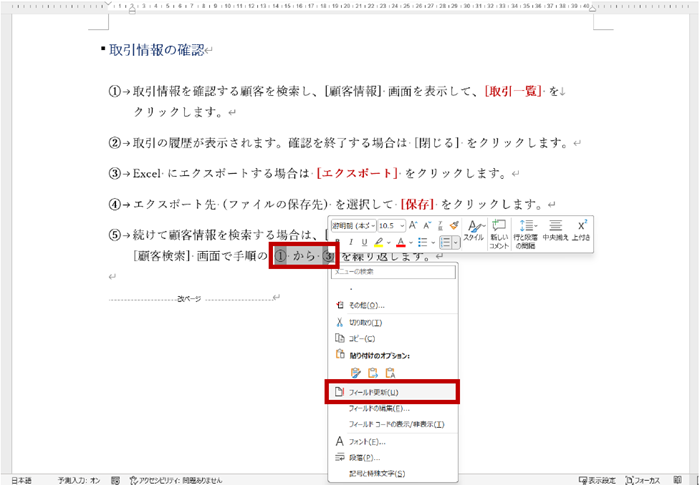700x485 pixels.
Task: Toggle numbered list button in mini toolbar
Action: [447, 243]
